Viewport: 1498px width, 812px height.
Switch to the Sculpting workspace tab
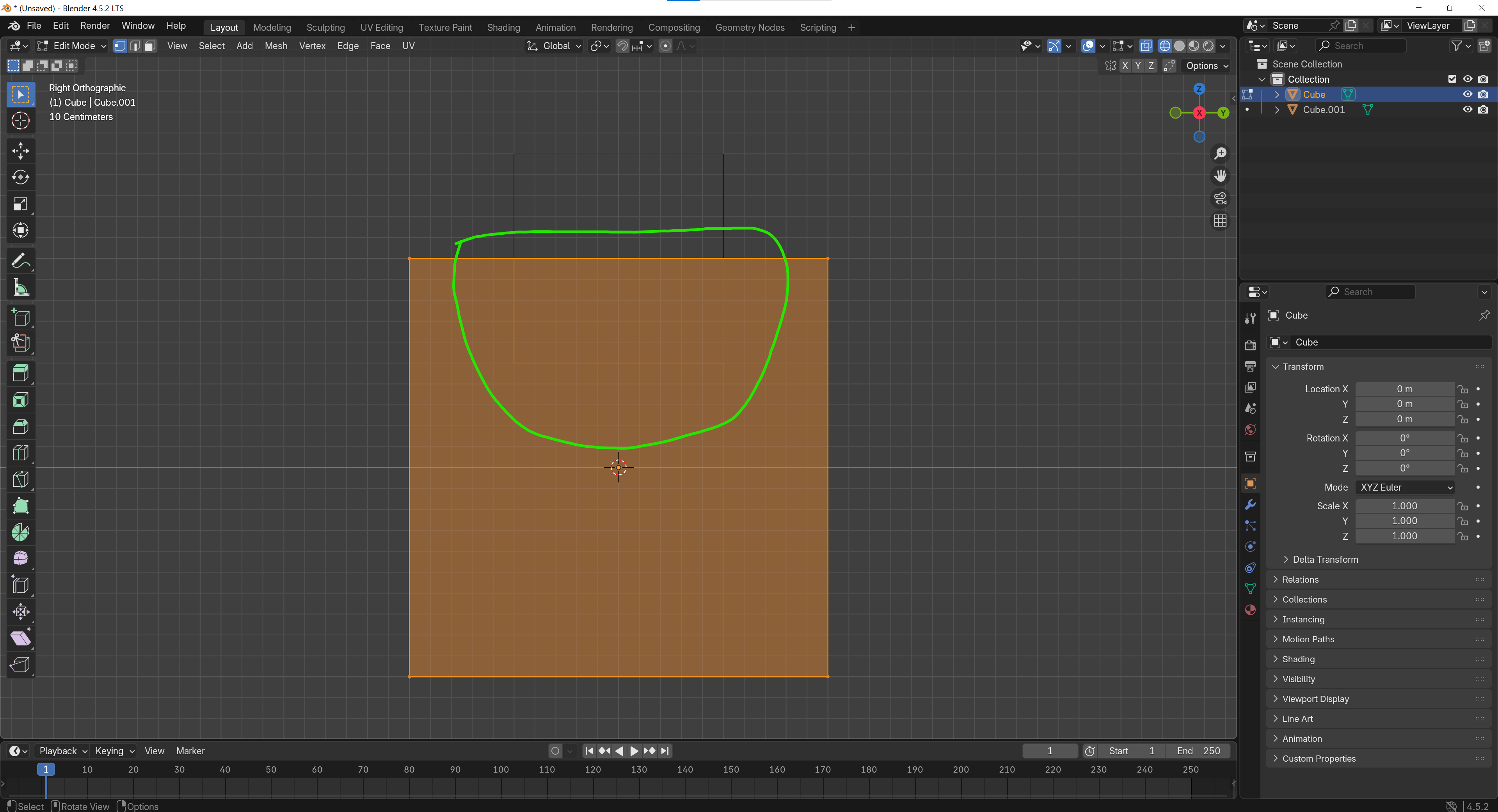click(326, 27)
